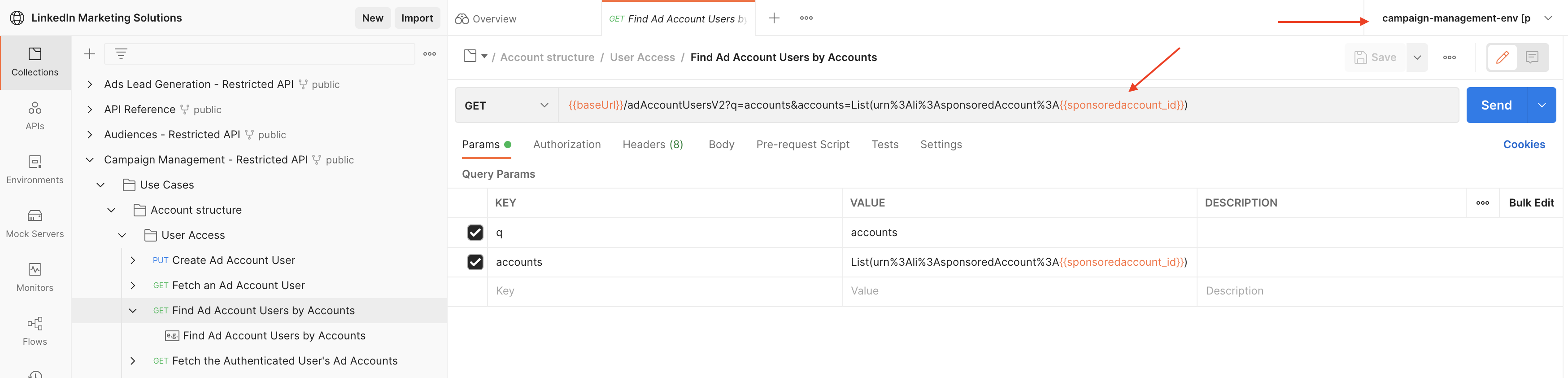1568x378 pixels.
Task: Open the APIs sidebar panel
Action: point(35,116)
